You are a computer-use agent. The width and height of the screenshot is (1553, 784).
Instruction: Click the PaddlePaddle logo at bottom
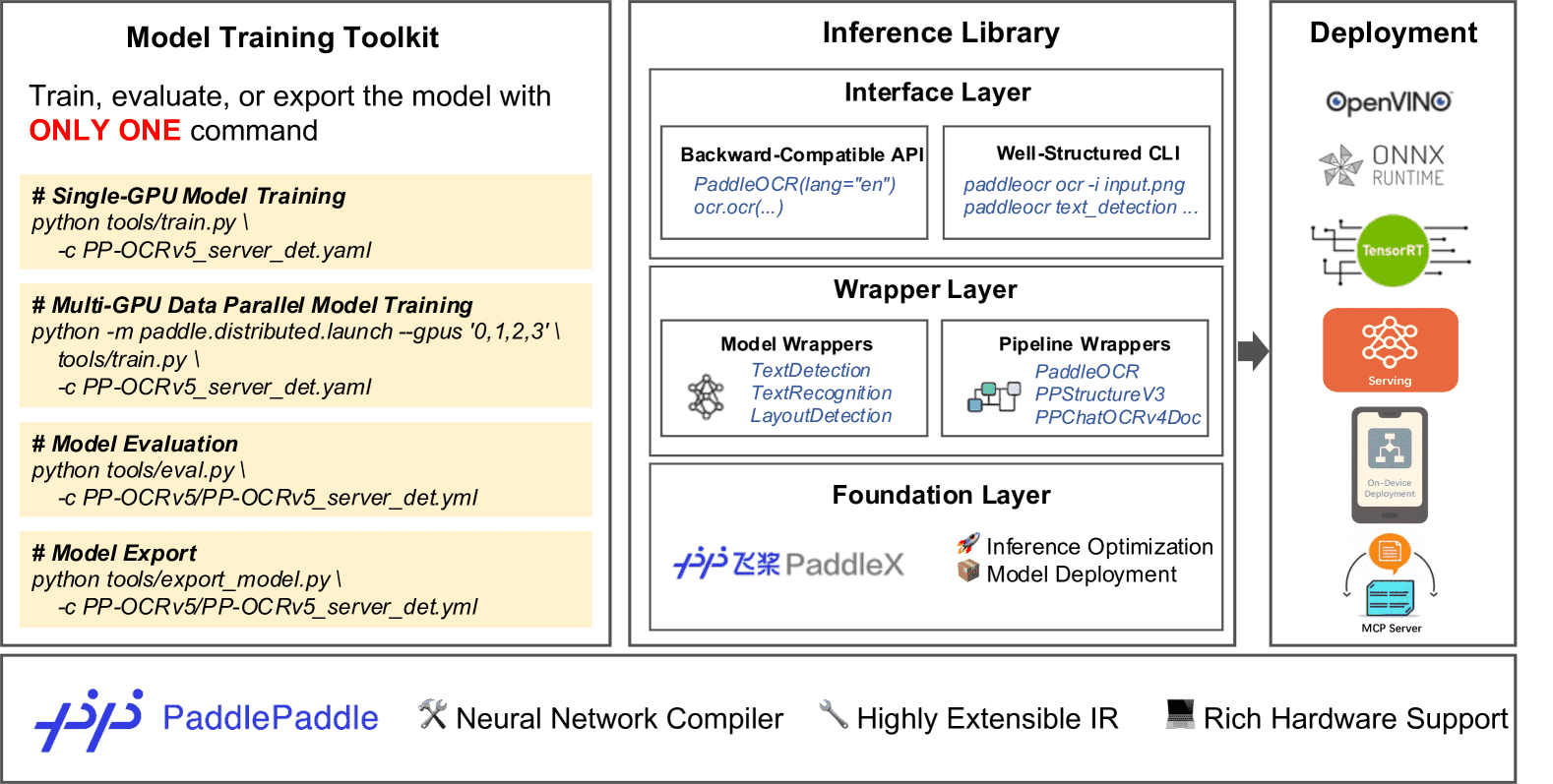point(207,719)
